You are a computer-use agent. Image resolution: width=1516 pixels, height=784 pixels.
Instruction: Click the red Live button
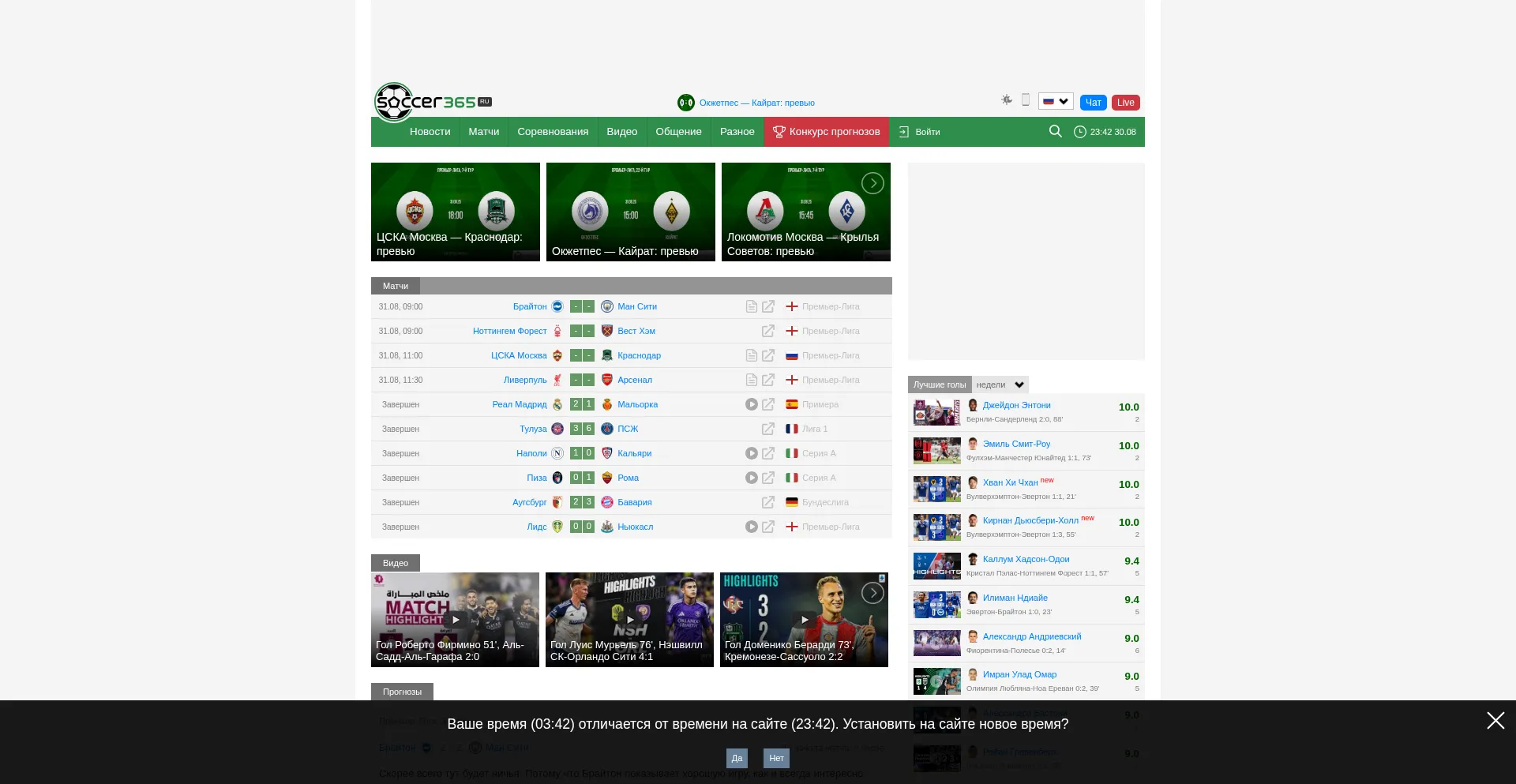click(x=1125, y=103)
